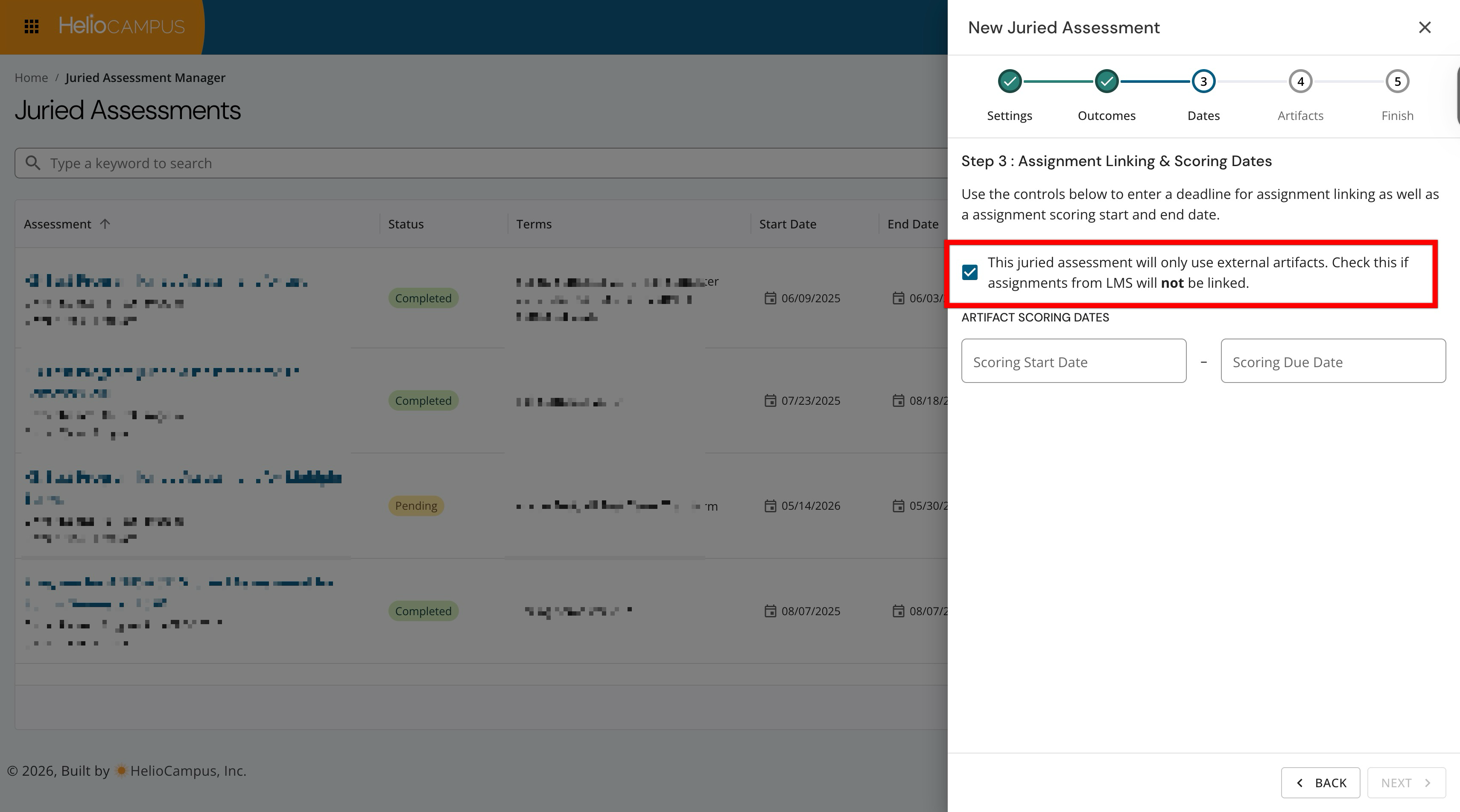Click the Home breadcrumb link

(x=31, y=78)
